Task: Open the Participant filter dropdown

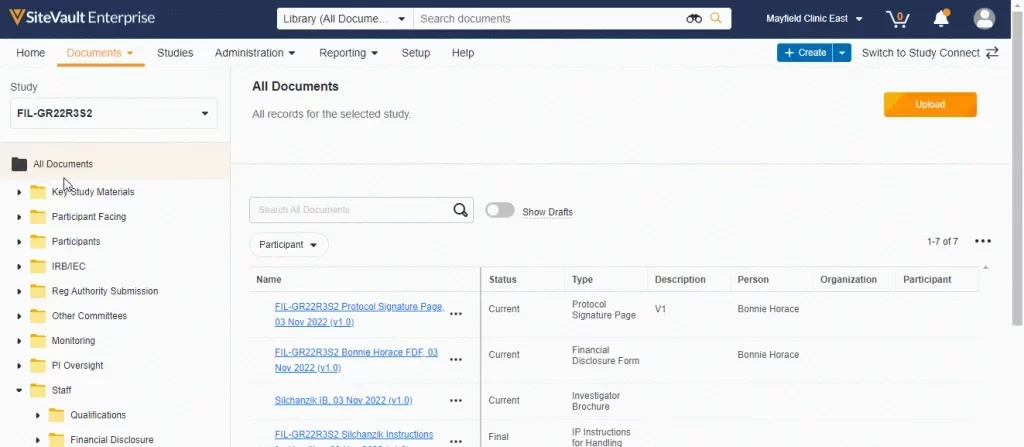Action: click(288, 245)
